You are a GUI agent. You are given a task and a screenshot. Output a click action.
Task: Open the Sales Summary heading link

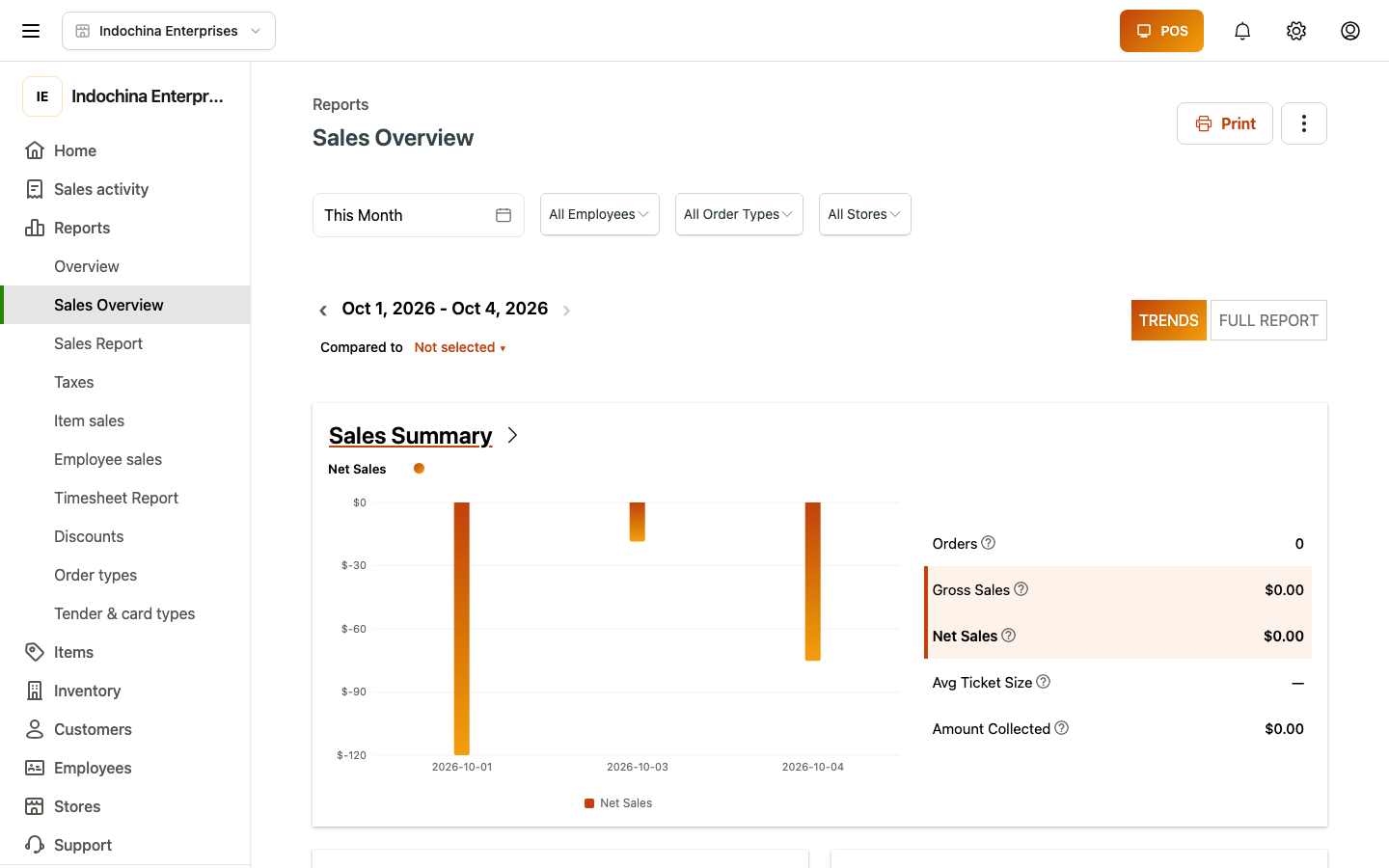click(x=411, y=436)
